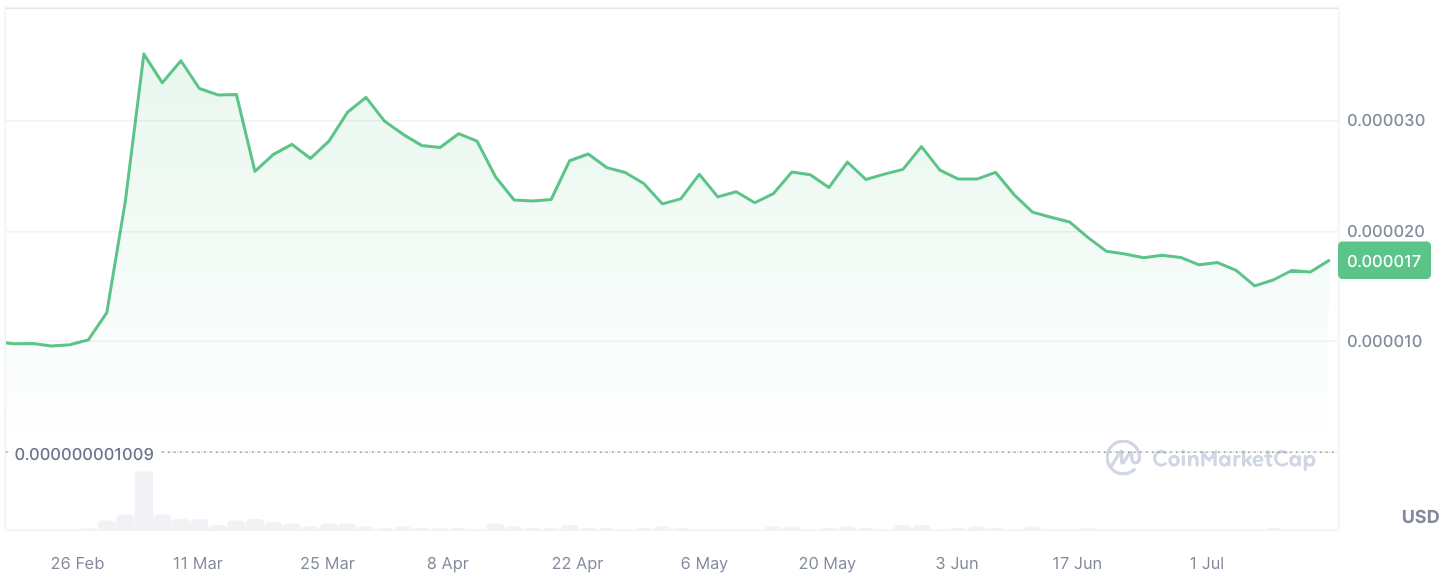Click the 0.000000001009 baseline price label
Image resolution: width=1456 pixels, height=586 pixels.
click(84, 453)
